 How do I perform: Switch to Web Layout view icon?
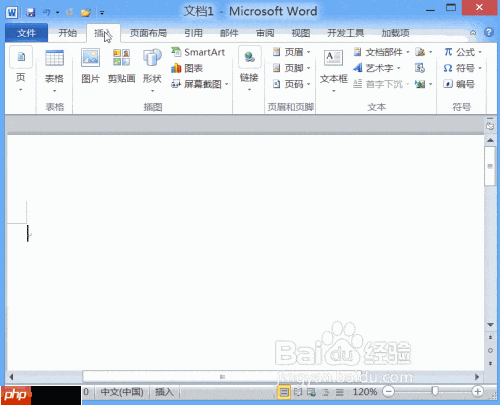(x=311, y=392)
